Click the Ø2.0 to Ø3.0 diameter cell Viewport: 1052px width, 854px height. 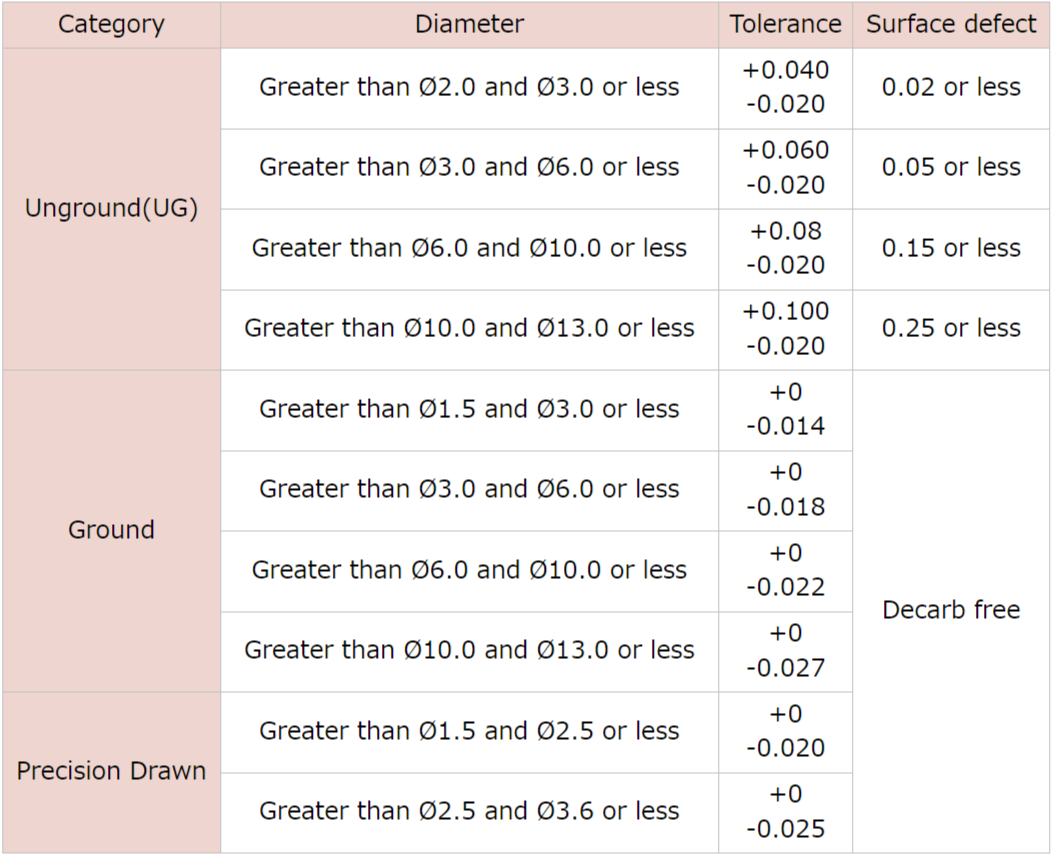(469, 88)
